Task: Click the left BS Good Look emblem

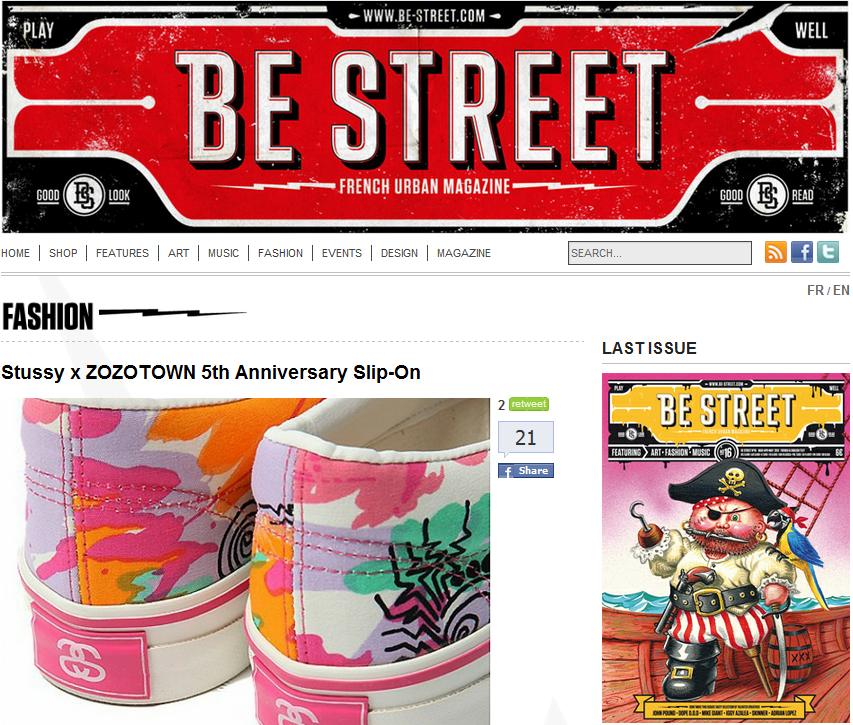Action: click(x=83, y=195)
